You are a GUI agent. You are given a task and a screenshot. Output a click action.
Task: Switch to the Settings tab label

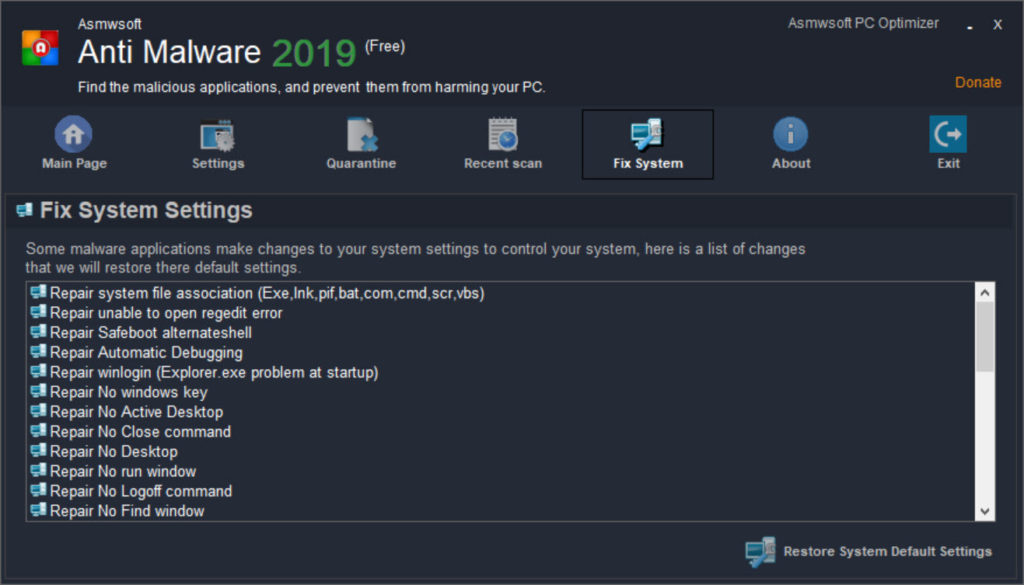tap(218, 163)
